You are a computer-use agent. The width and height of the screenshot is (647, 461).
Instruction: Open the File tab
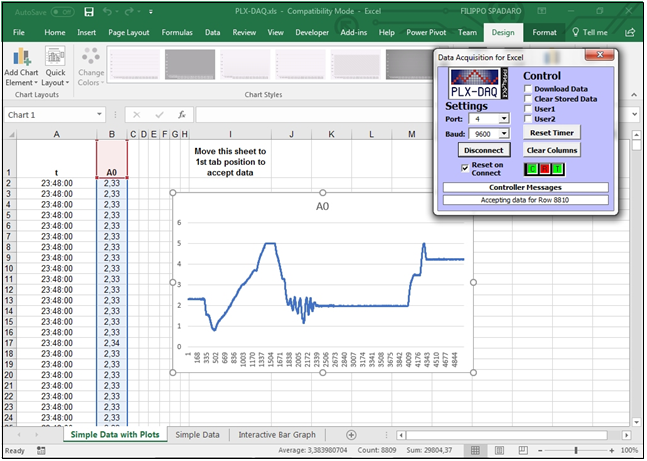[x=19, y=32]
